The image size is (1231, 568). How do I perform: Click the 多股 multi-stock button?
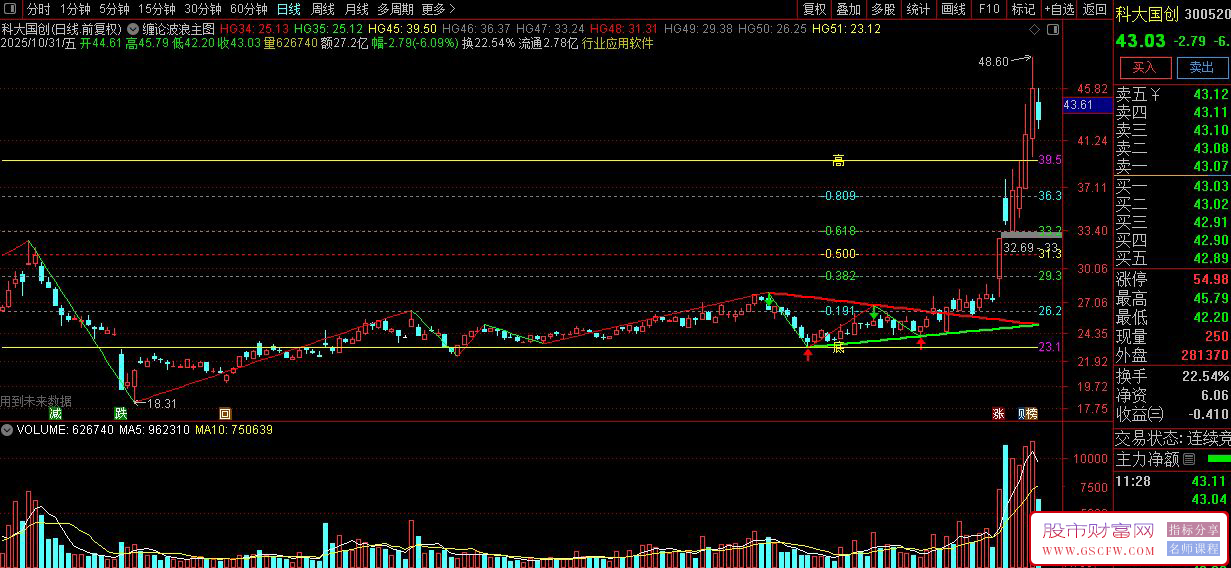pos(883,9)
